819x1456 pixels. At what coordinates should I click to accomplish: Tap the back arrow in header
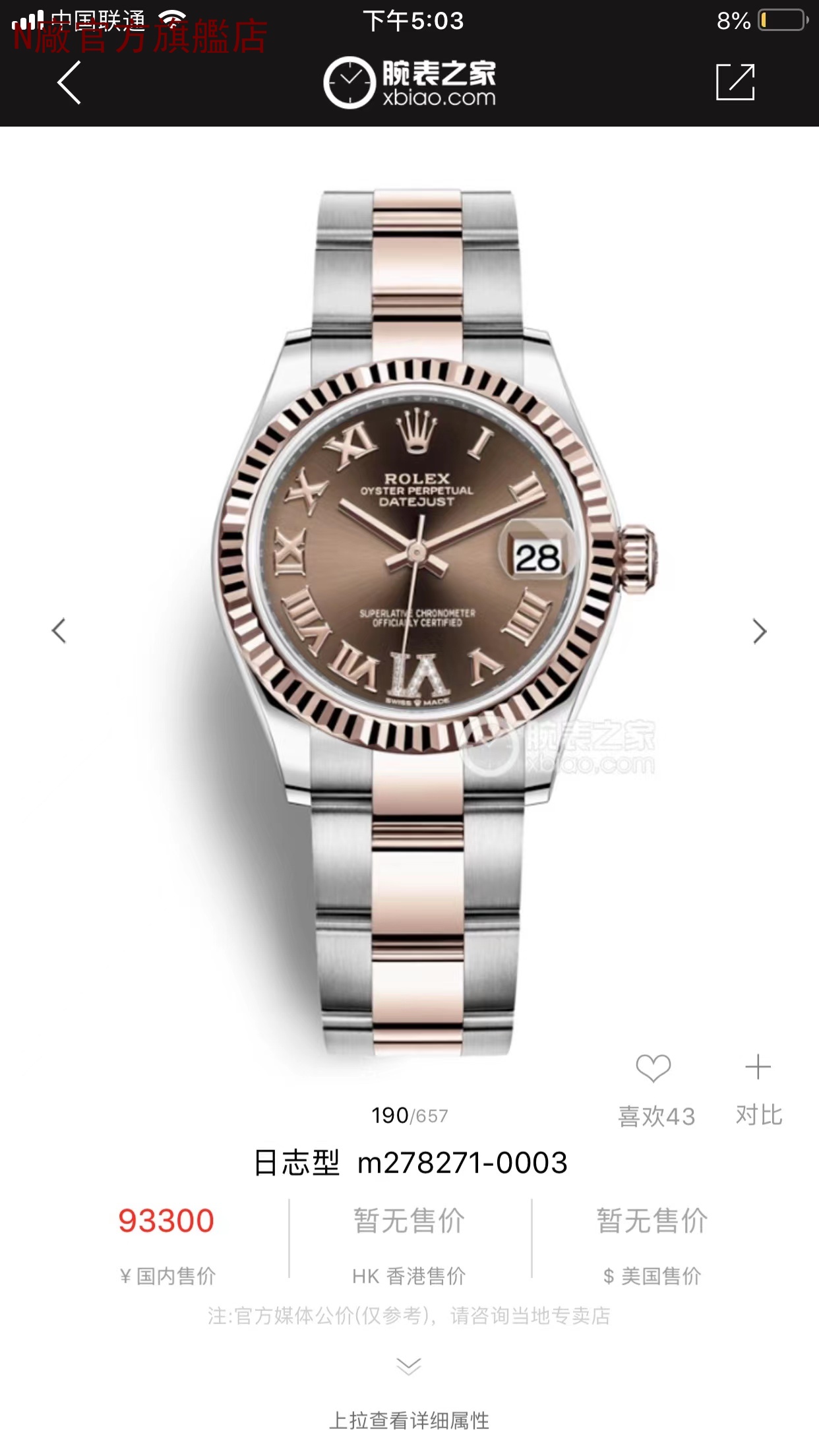[x=69, y=82]
